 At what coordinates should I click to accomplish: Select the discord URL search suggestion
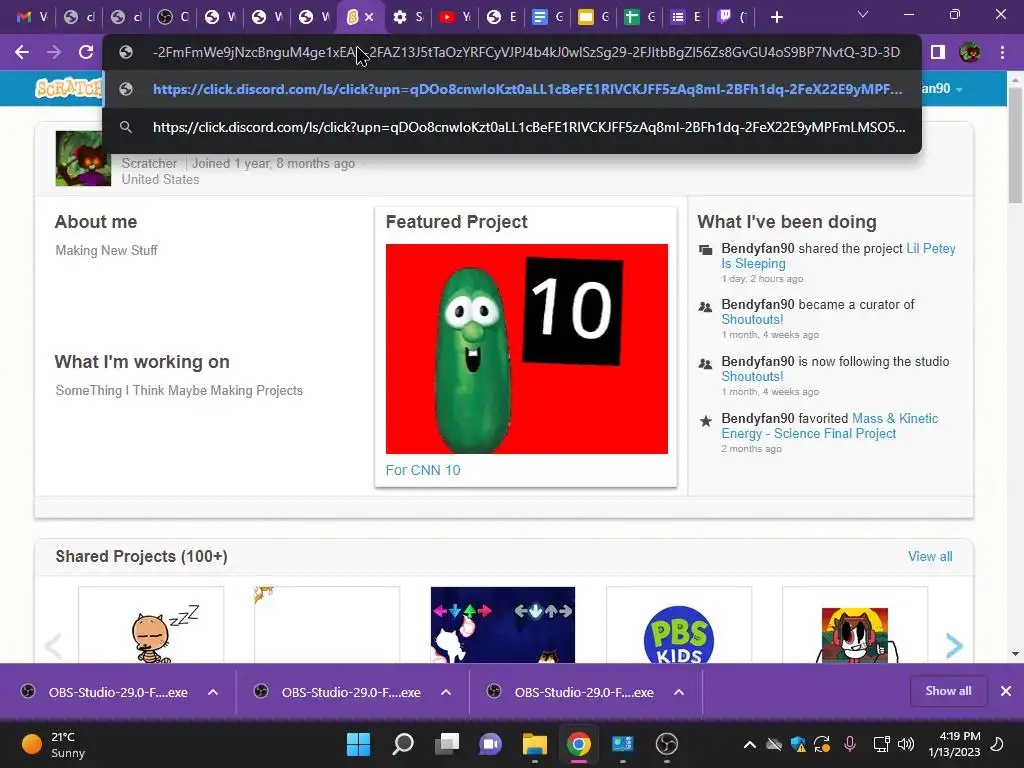coord(512,127)
